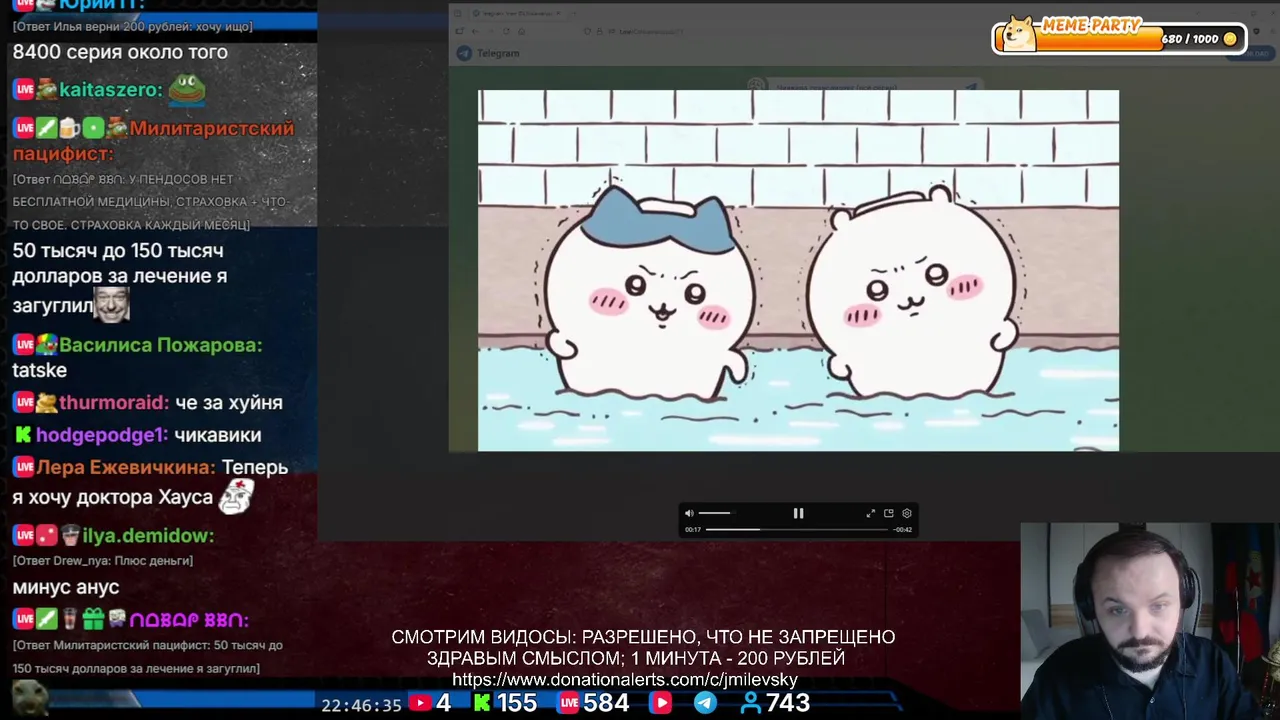The image size is (1280, 720).
Task: Click the red play icon in status bar
Action: [x=661, y=703]
